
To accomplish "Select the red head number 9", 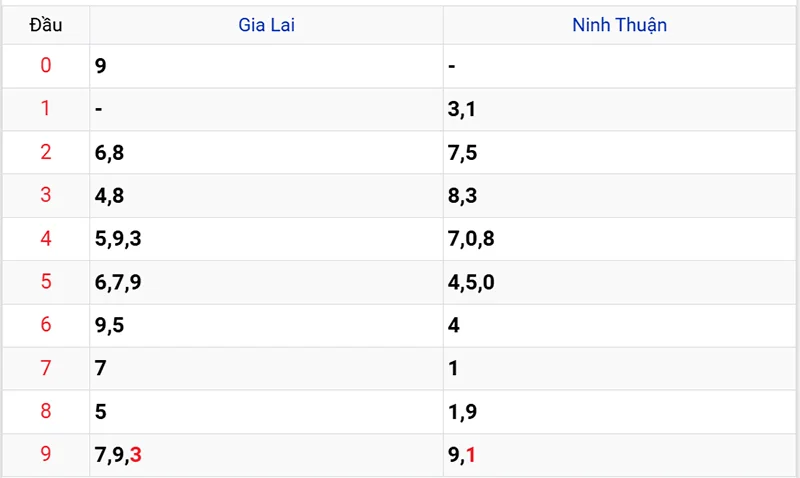I will (x=46, y=455).
